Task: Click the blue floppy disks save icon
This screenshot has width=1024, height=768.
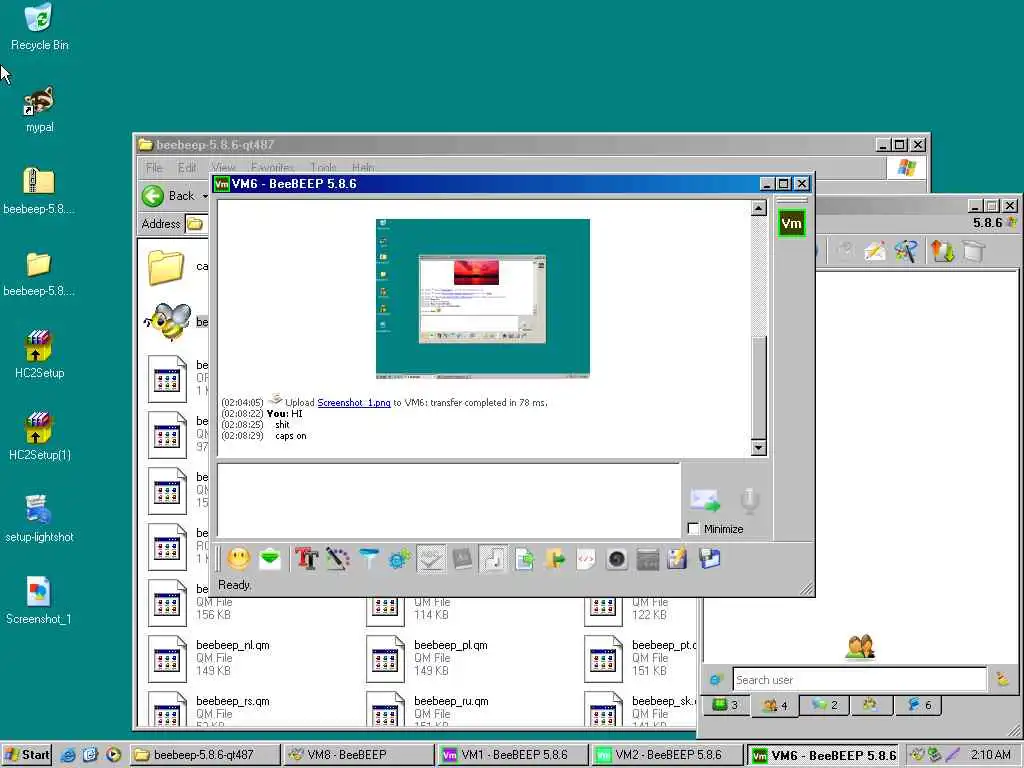Action: [709, 559]
